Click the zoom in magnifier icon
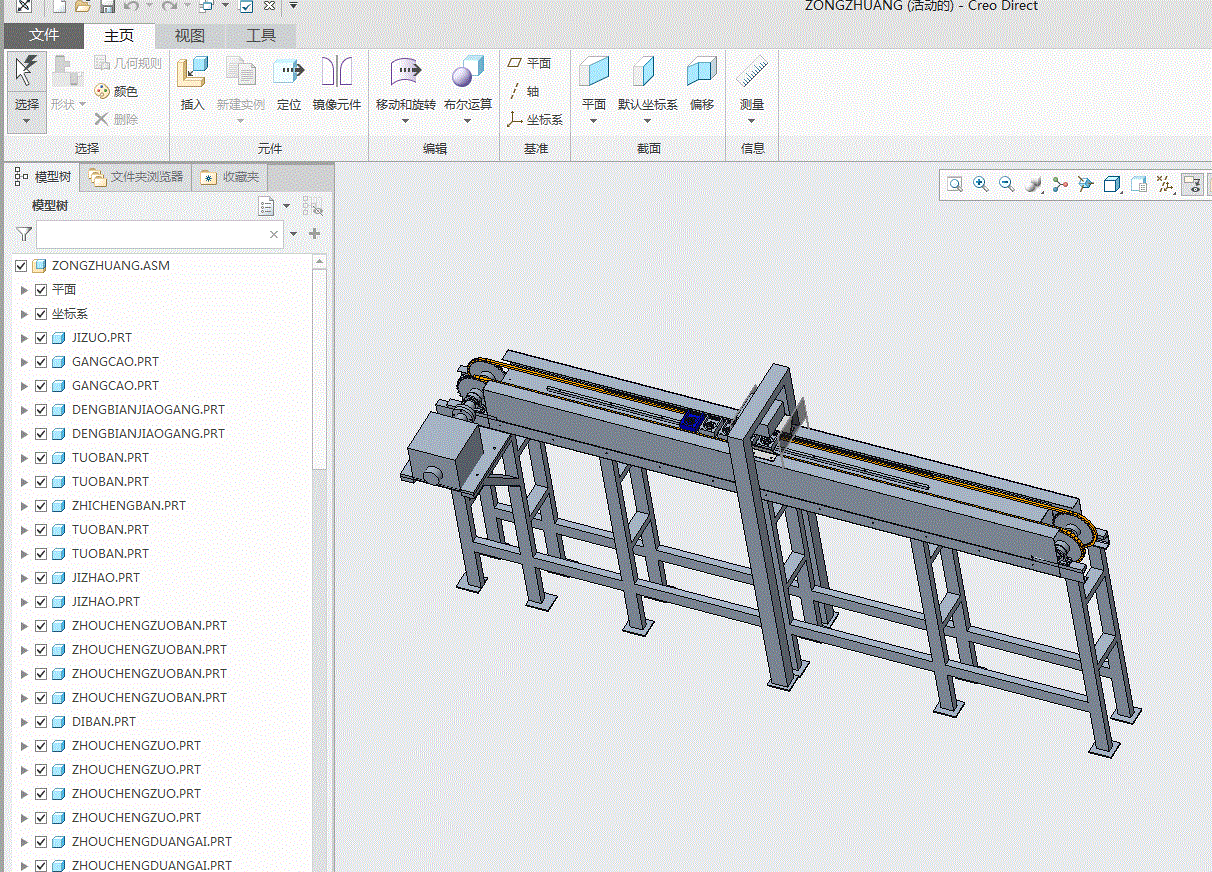 point(981,185)
